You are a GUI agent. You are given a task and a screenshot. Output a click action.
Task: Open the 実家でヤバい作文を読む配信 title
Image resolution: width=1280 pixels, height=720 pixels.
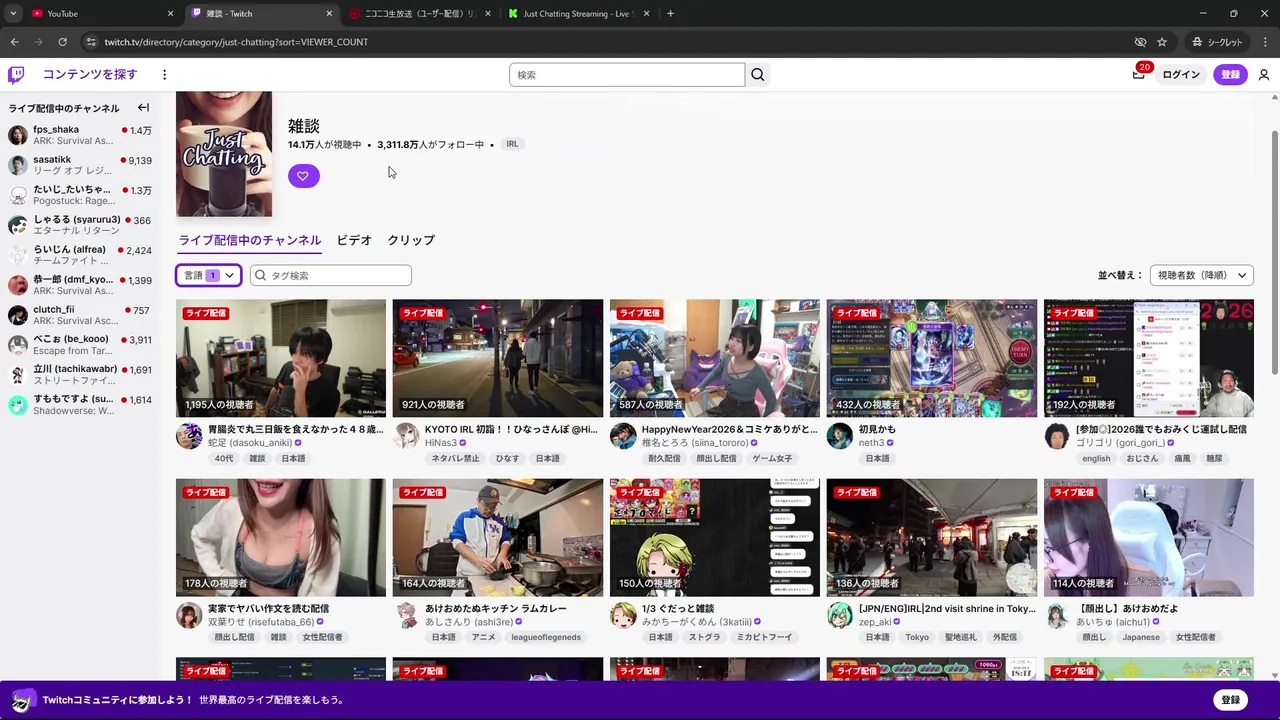click(x=268, y=608)
